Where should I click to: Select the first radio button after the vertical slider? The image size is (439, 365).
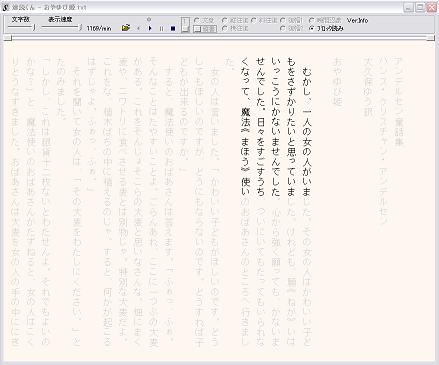point(196,20)
